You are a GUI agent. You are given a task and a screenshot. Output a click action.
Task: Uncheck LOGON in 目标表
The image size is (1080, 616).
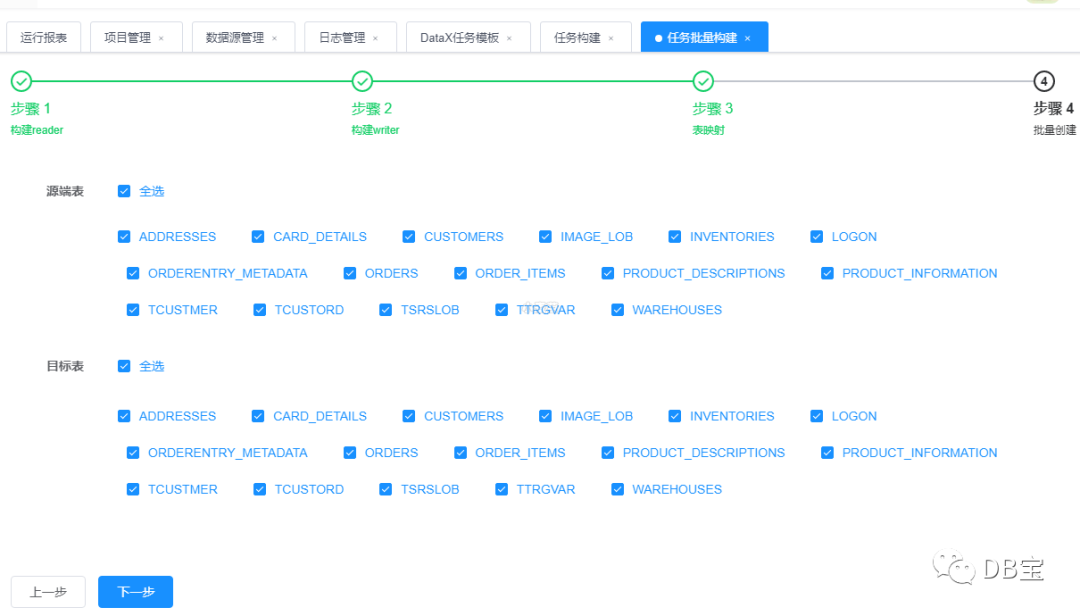(x=817, y=416)
